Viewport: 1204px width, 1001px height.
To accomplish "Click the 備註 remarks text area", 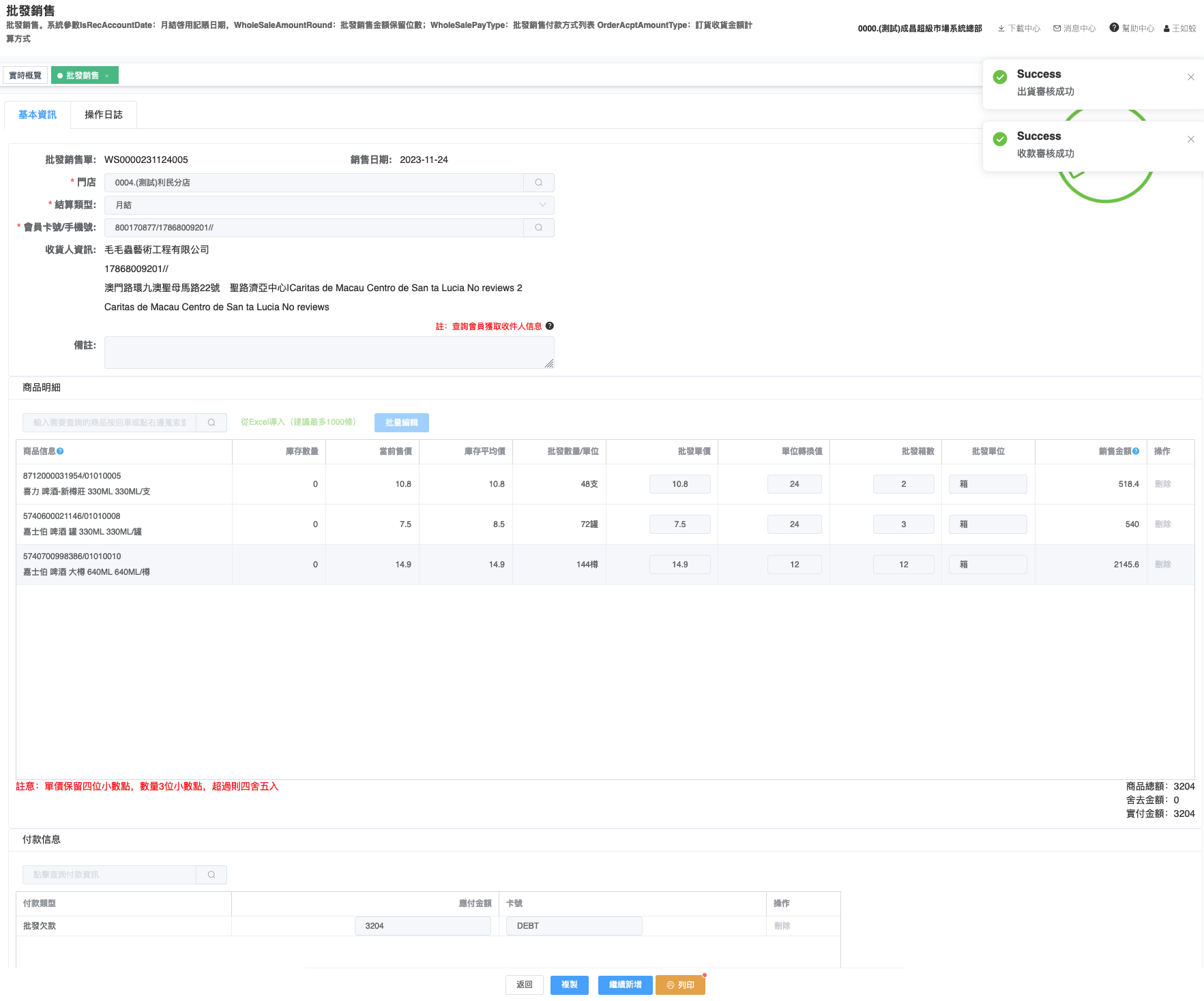I will (329, 353).
